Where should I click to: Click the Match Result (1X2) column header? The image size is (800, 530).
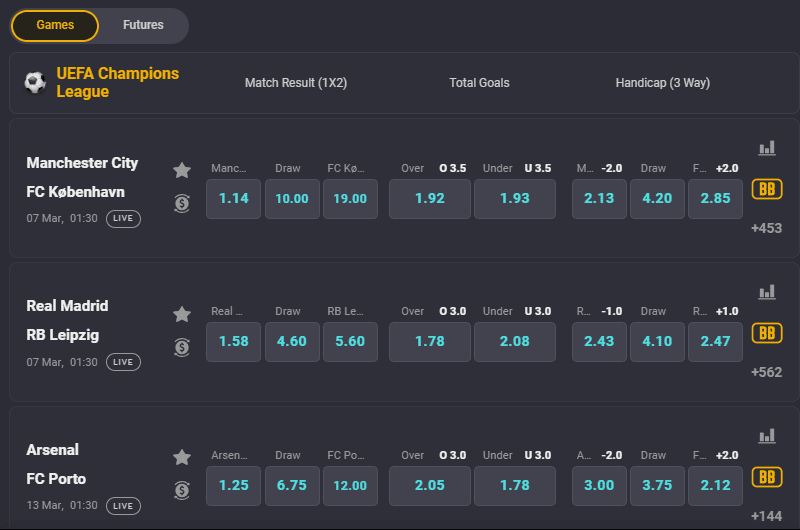tap(296, 83)
